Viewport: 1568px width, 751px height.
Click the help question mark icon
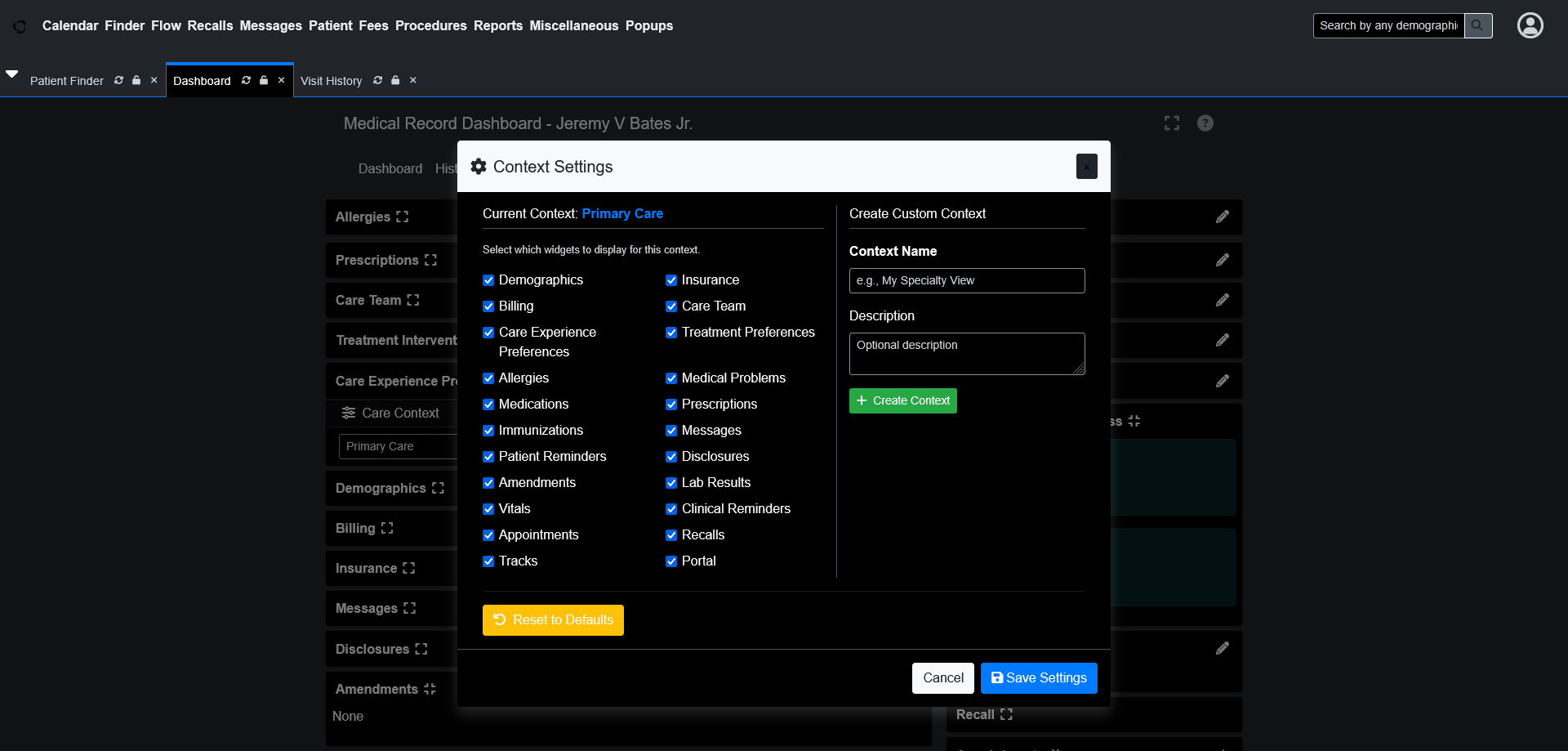pyautogui.click(x=1205, y=123)
